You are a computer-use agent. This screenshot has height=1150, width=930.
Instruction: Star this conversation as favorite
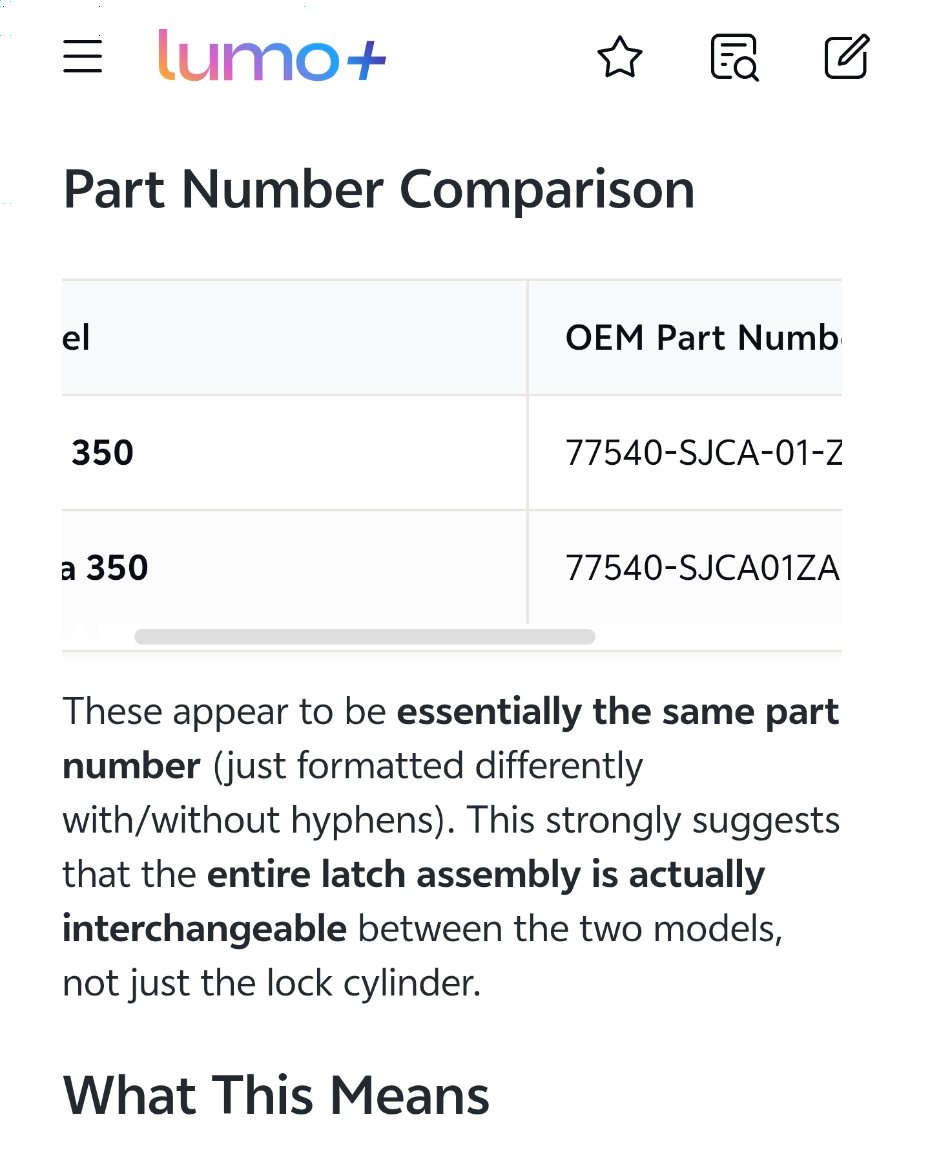(x=619, y=57)
